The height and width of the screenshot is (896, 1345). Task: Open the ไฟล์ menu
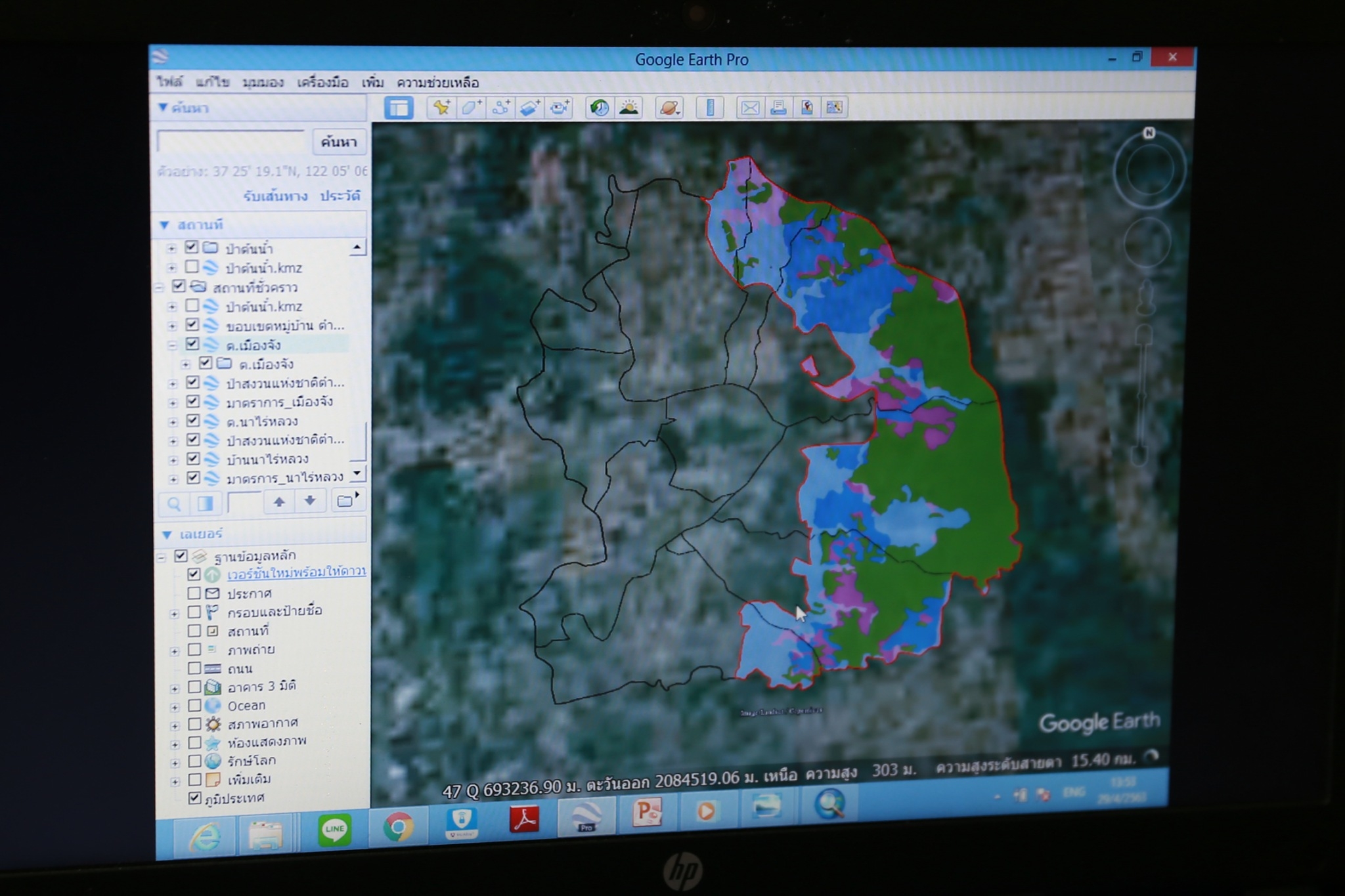(x=169, y=81)
